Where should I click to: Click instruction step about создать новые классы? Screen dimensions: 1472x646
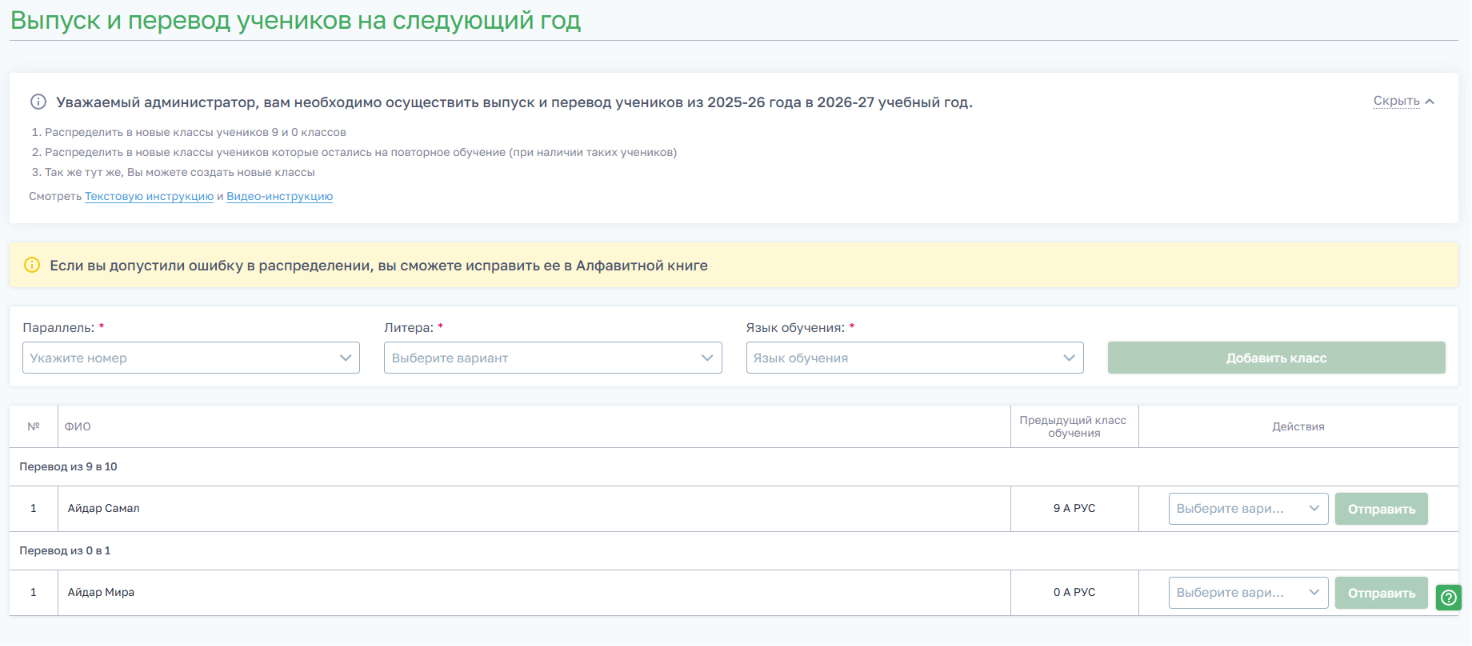pyautogui.click(x=172, y=172)
